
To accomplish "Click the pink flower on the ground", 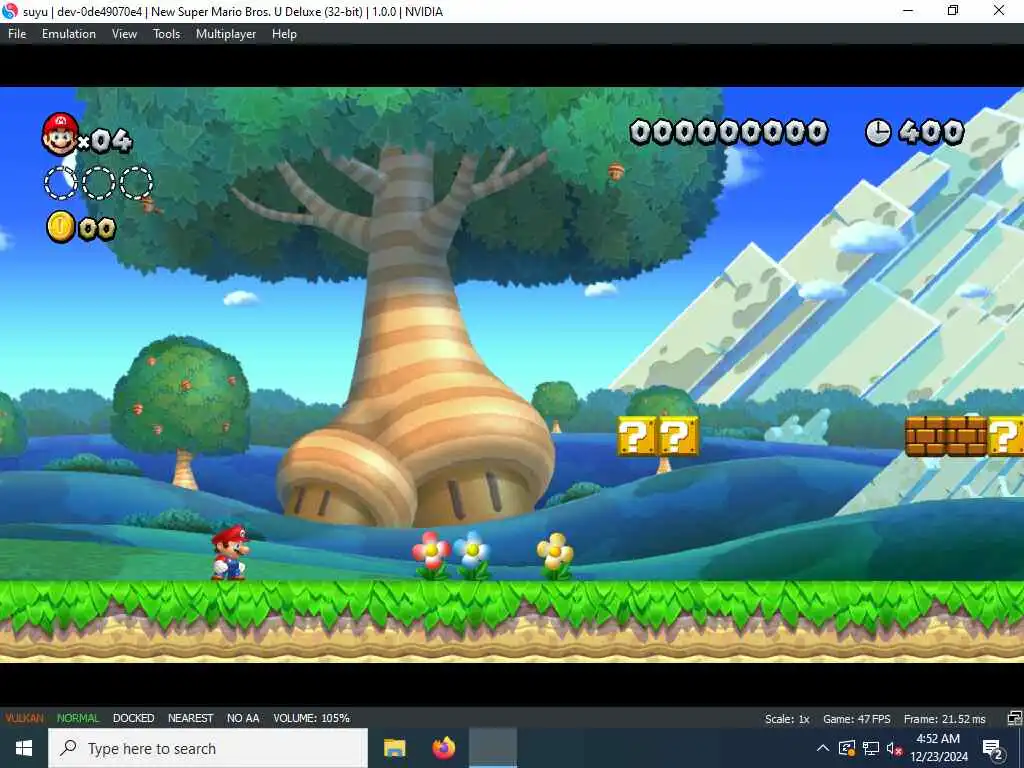I will click(x=432, y=555).
